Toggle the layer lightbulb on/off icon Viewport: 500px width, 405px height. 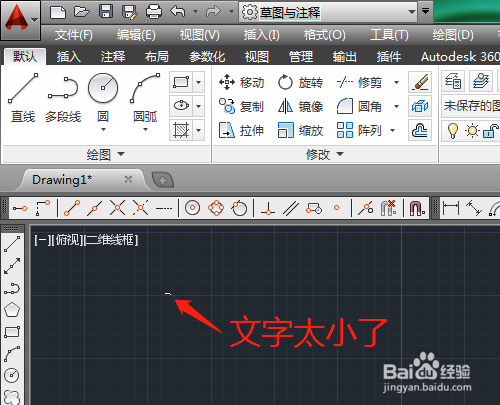pos(453,130)
